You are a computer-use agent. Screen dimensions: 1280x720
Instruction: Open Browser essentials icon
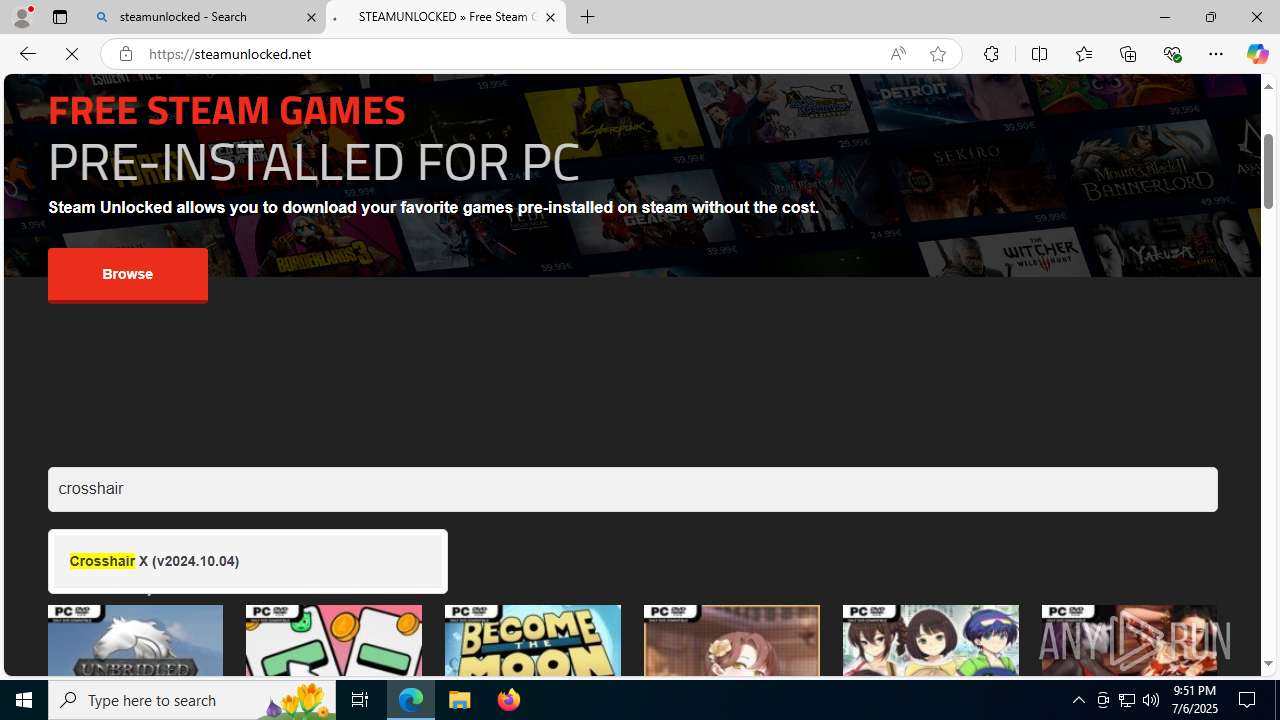tap(1172, 54)
